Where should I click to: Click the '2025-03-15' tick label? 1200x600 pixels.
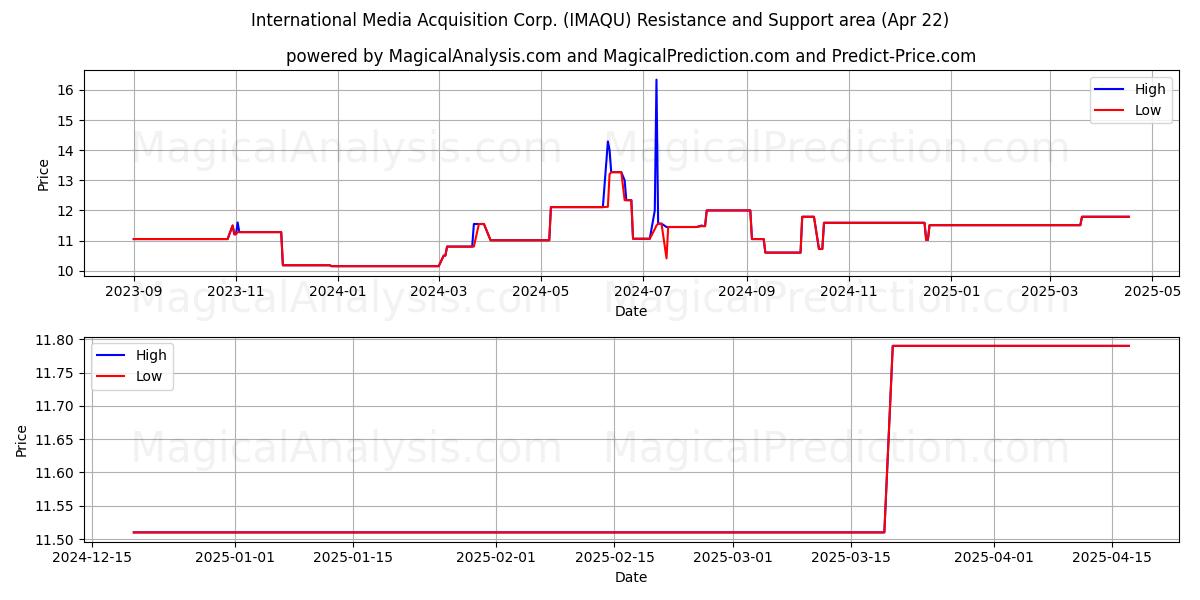click(x=851, y=557)
